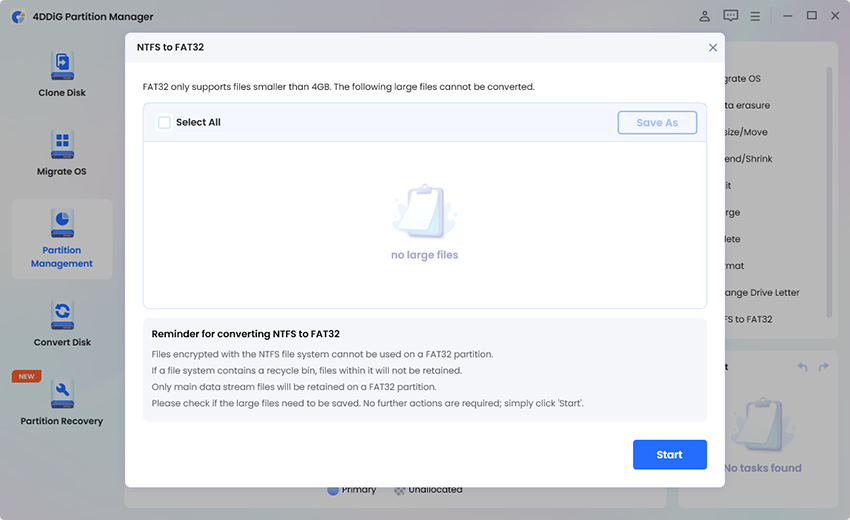Open the Clone Disk tool icon

click(62, 66)
